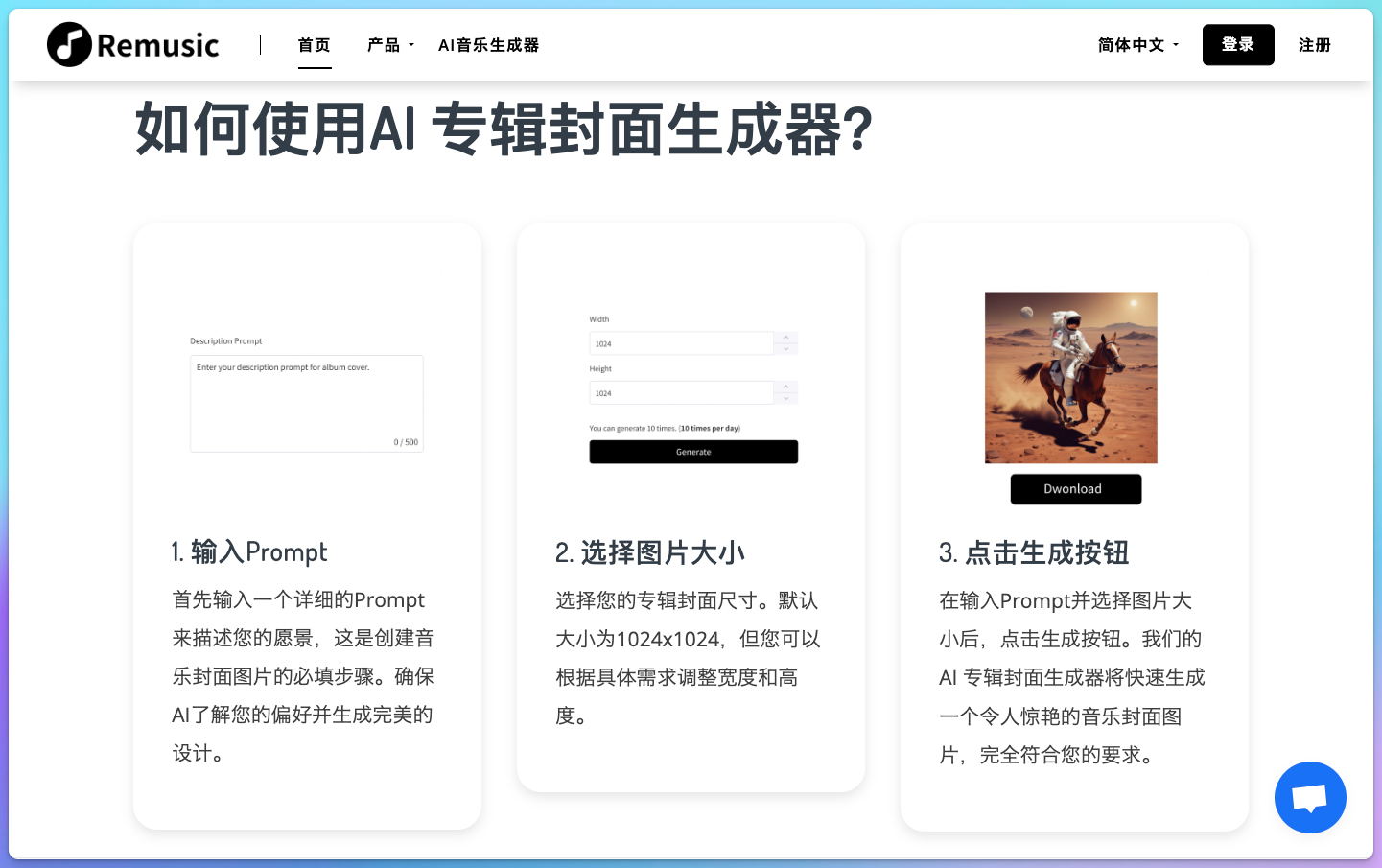
Task: Click the speech bubble chat icon
Action: click(x=1310, y=796)
